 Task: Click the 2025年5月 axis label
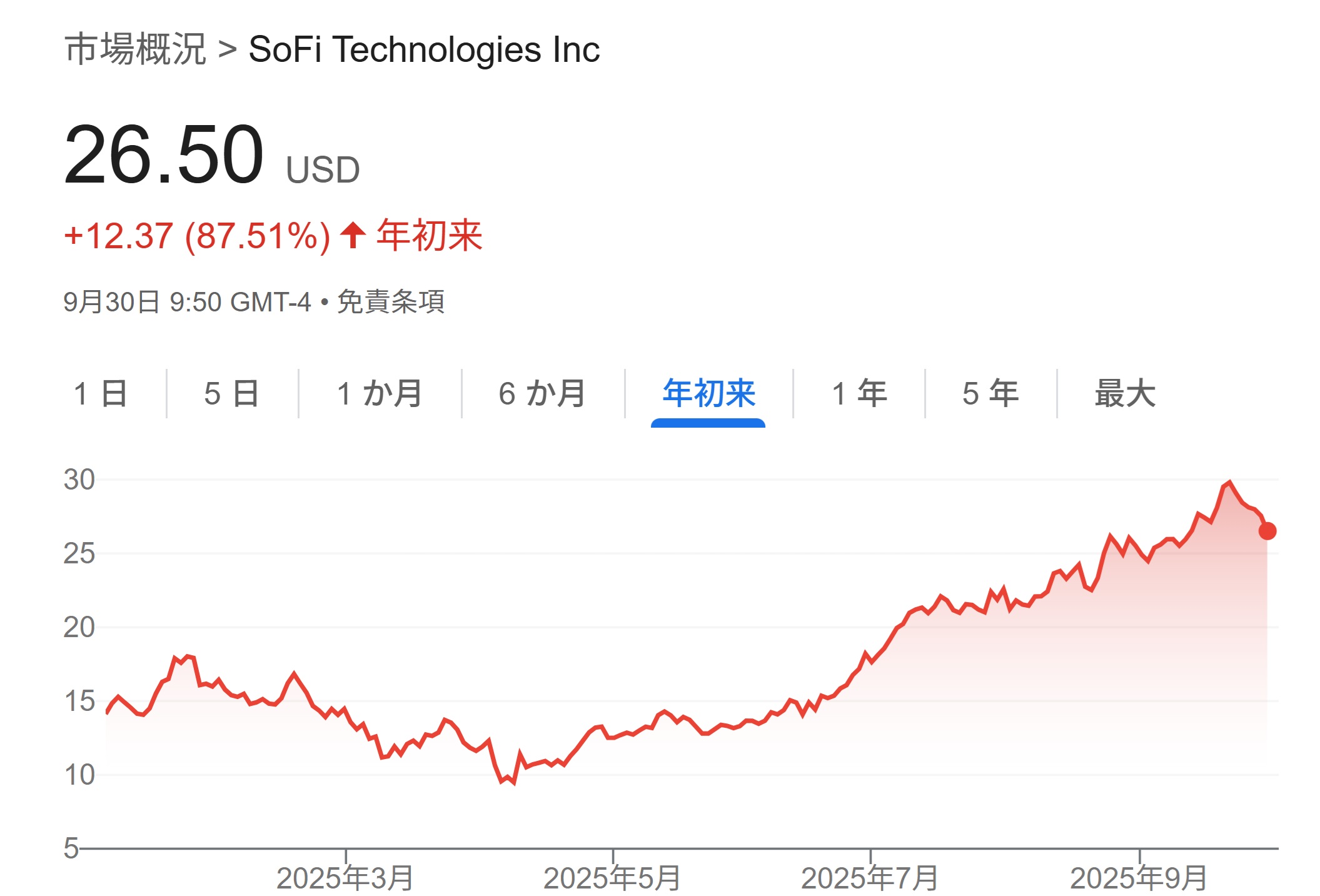click(x=612, y=878)
